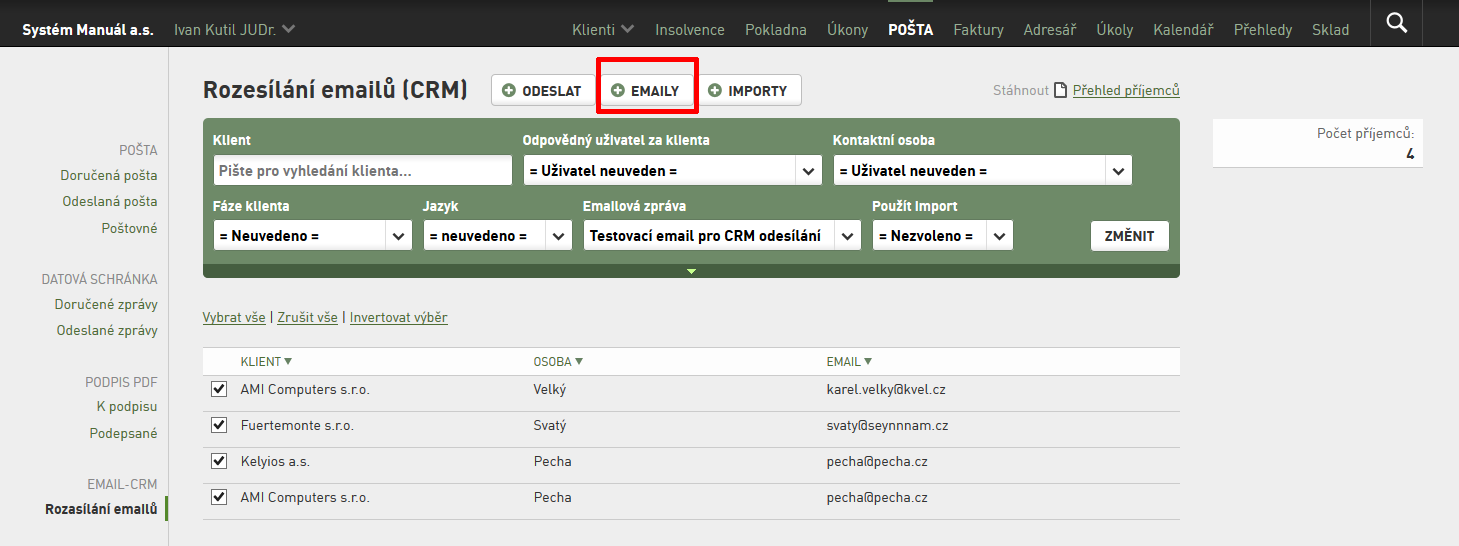
Task: Open the Jazyk dropdown
Action: [x=498, y=235]
